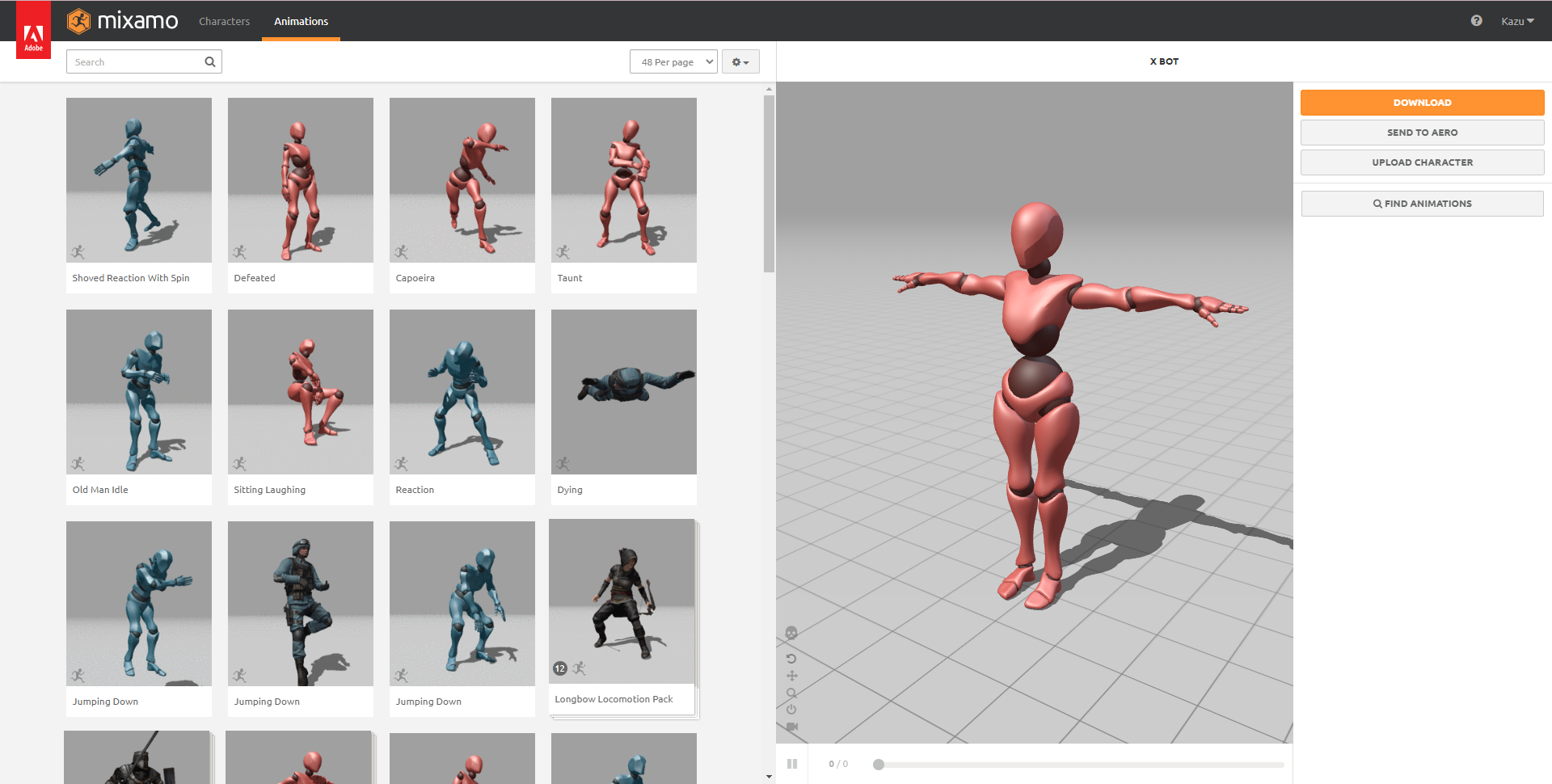Choose the Reaction animation thumbnail
The height and width of the screenshot is (784, 1552).
462,392
